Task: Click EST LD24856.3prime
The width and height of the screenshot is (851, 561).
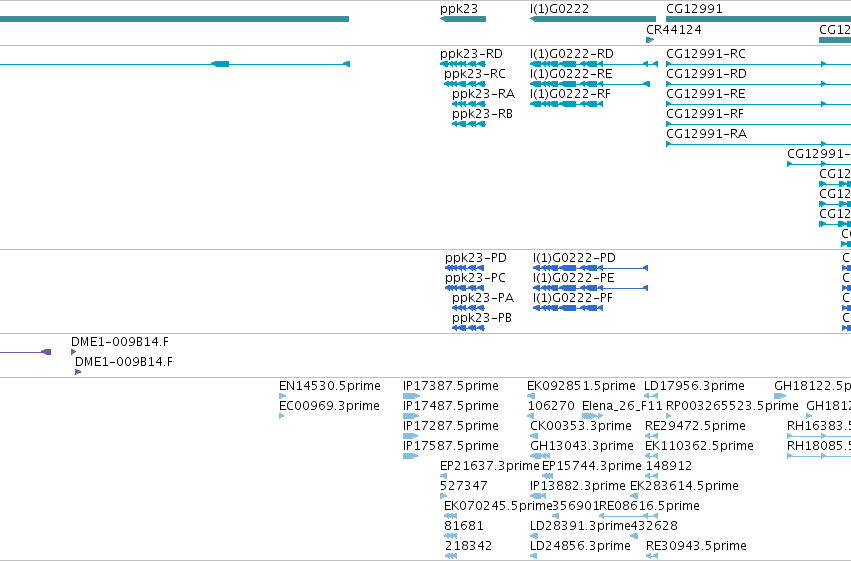Action: pyautogui.click(x=580, y=546)
